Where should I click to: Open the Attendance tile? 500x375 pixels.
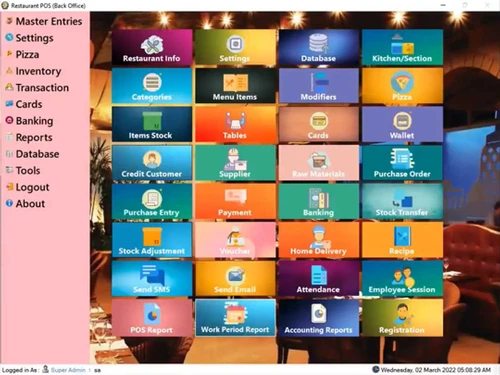[319, 279]
